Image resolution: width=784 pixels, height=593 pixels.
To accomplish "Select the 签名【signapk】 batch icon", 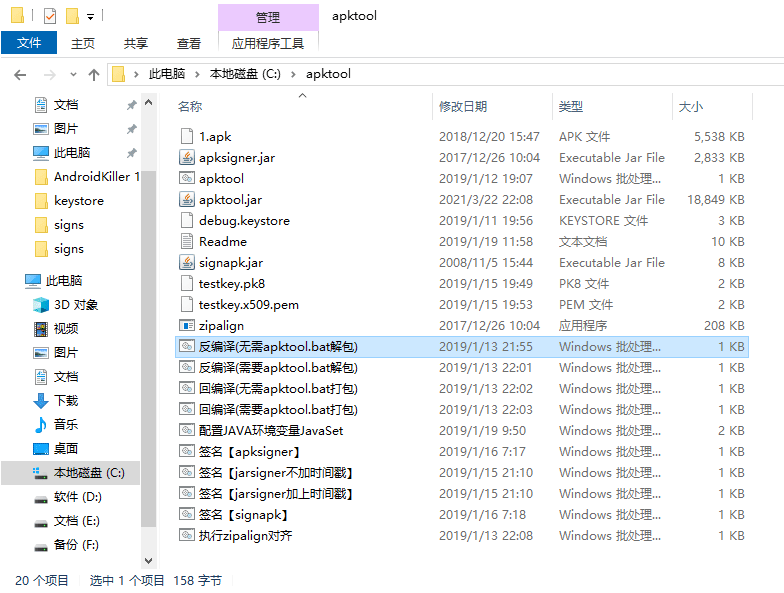I will (x=186, y=514).
